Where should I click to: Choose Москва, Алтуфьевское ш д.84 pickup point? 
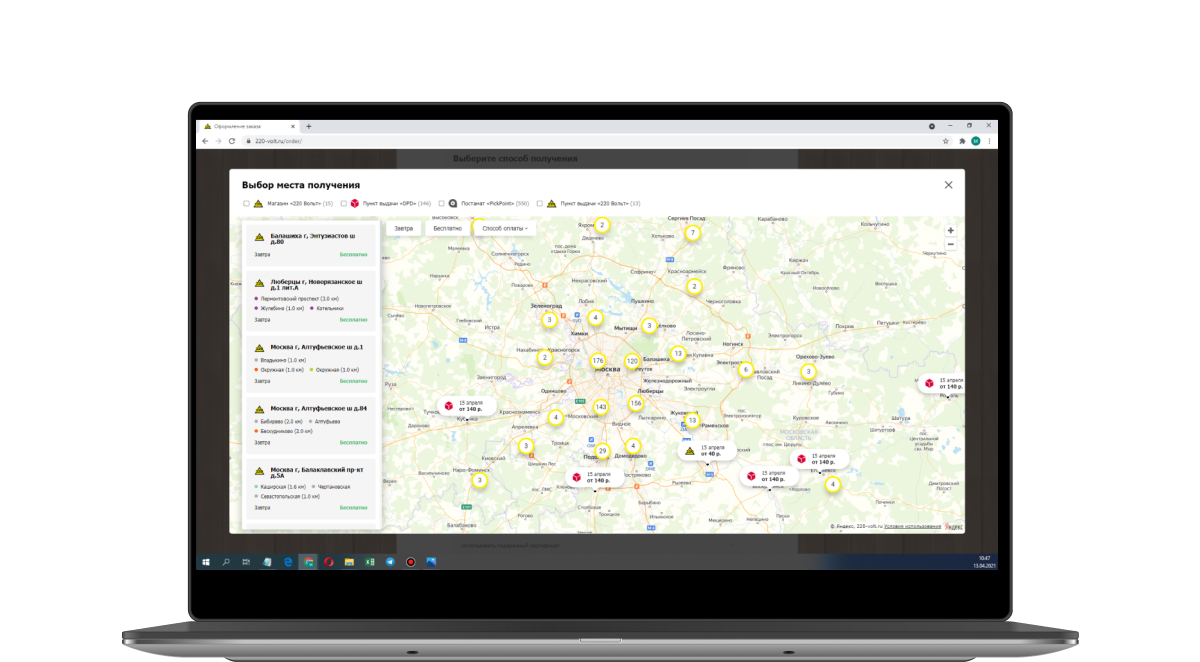click(x=311, y=426)
